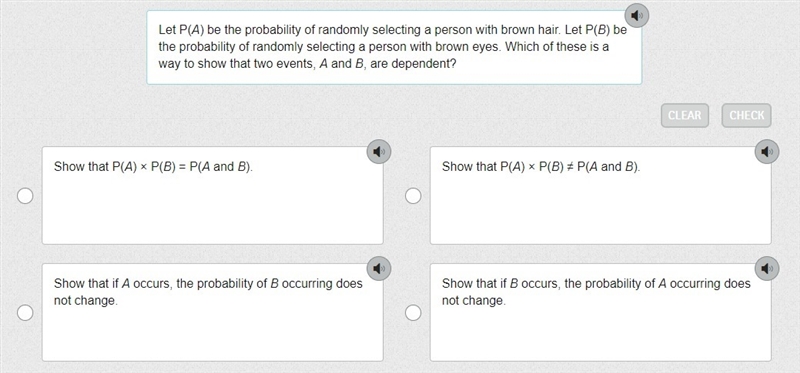Play audio for the question prompt

(636, 16)
